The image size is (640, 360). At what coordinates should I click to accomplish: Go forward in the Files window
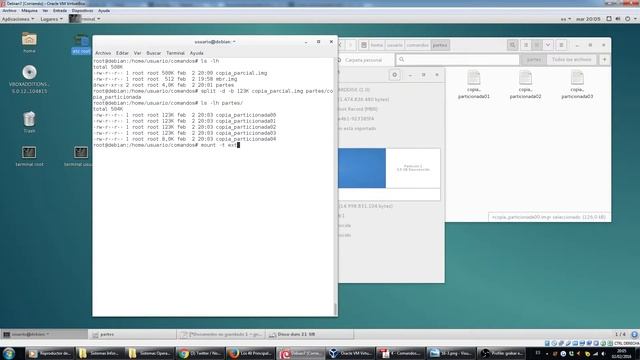(x=350, y=45)
